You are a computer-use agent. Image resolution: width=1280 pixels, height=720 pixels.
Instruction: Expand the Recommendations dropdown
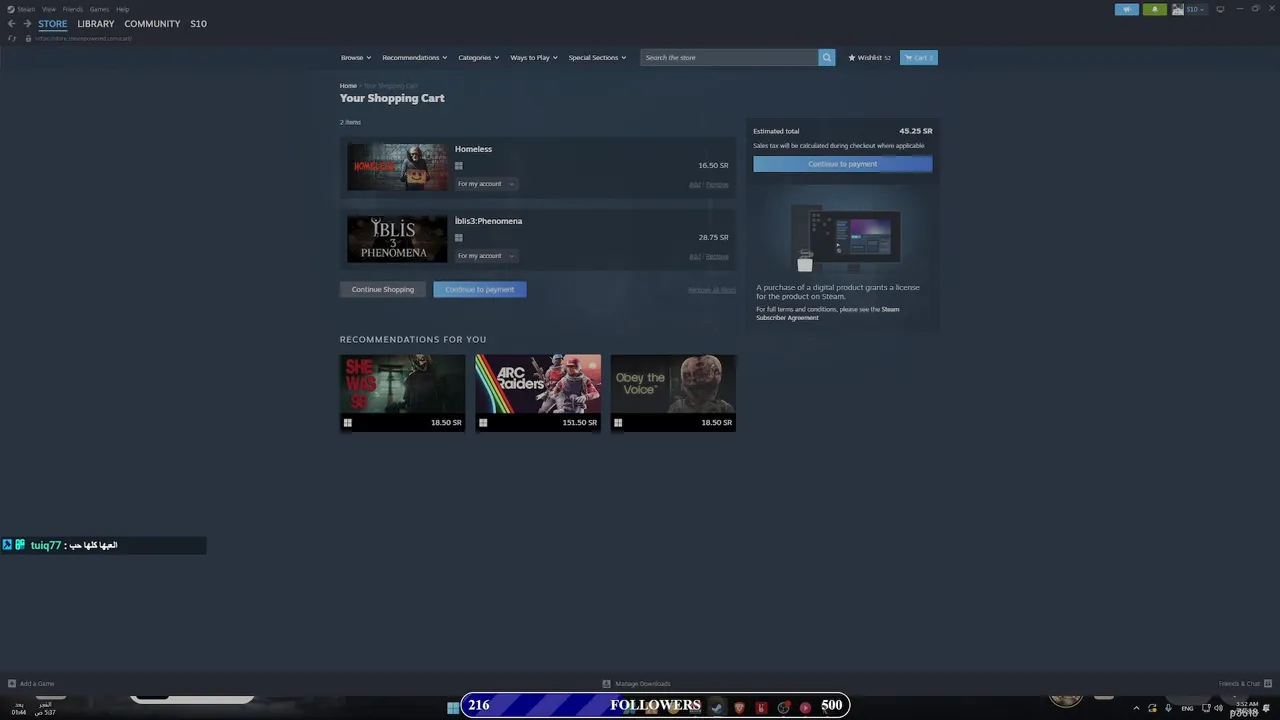click(x=415, y=57)
